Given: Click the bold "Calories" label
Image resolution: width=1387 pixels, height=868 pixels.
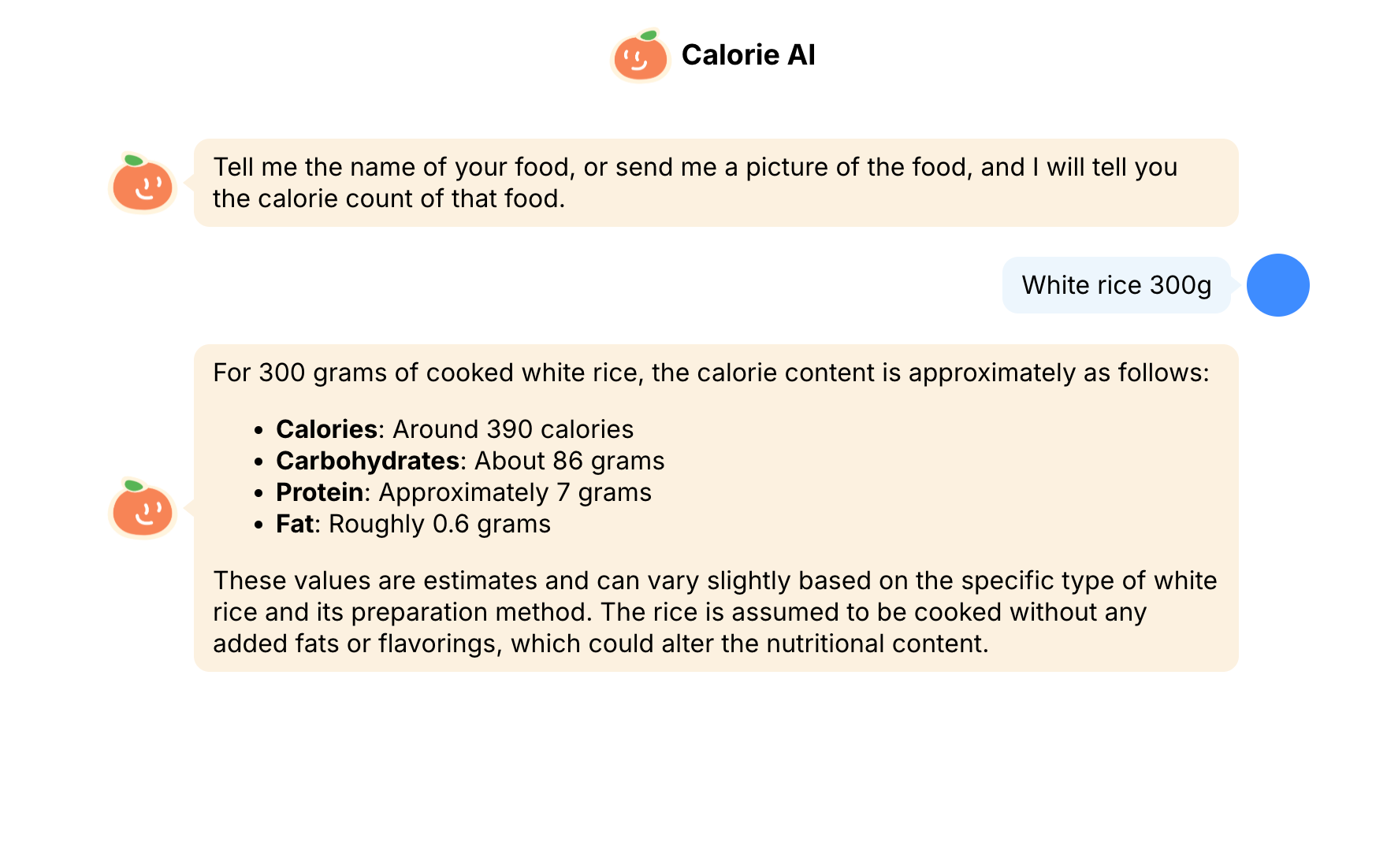Looking at the screenshot, I should 326,429.
